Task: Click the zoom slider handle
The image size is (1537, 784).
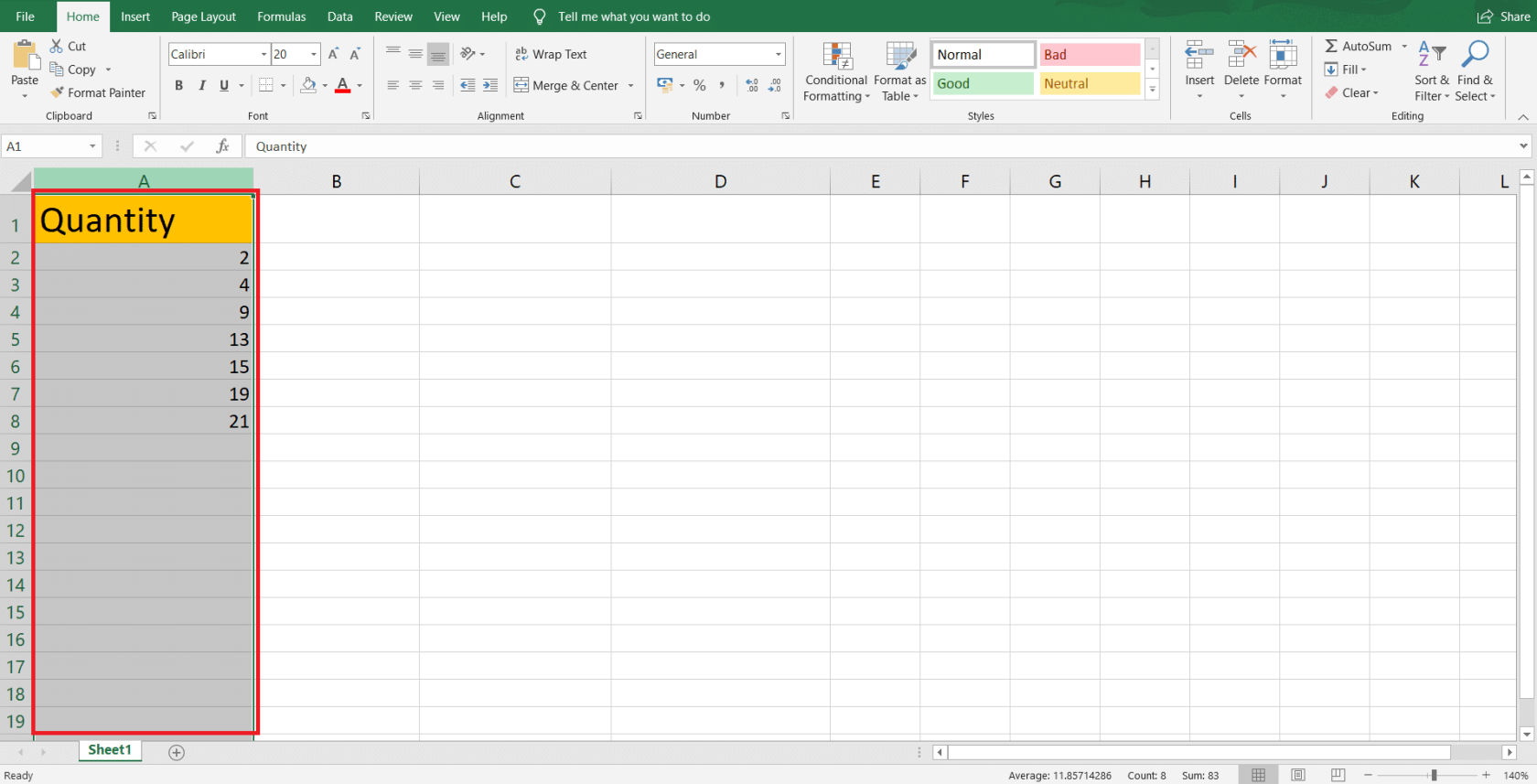Action: coord(1434,775)
